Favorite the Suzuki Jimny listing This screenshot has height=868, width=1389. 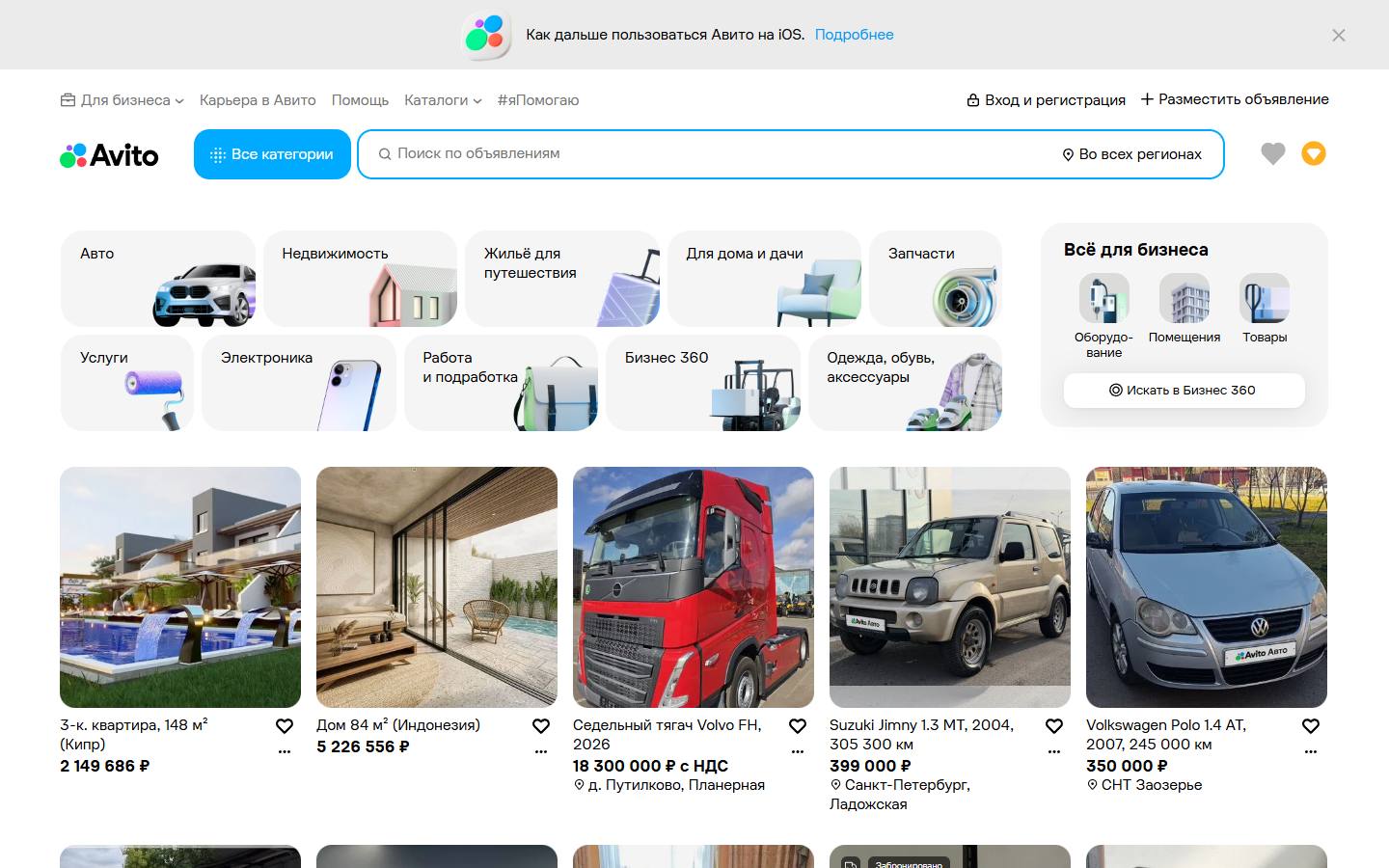[x=1054, y=726]
